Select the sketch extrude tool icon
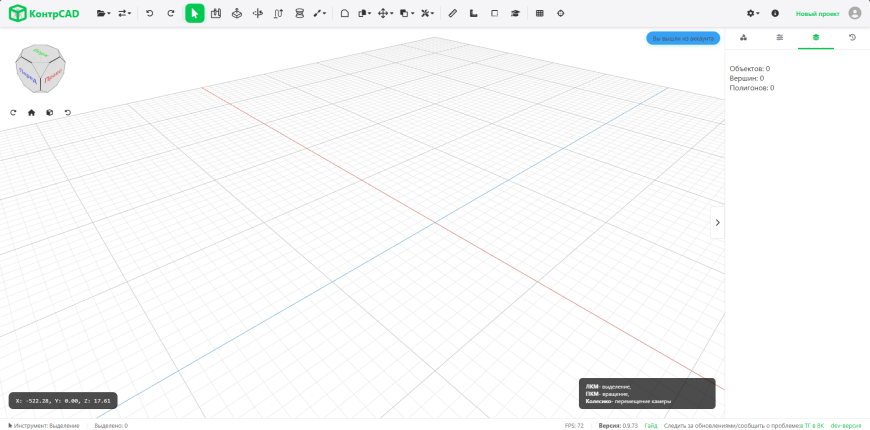Screen dimensions: 870x430 point(216,13)
